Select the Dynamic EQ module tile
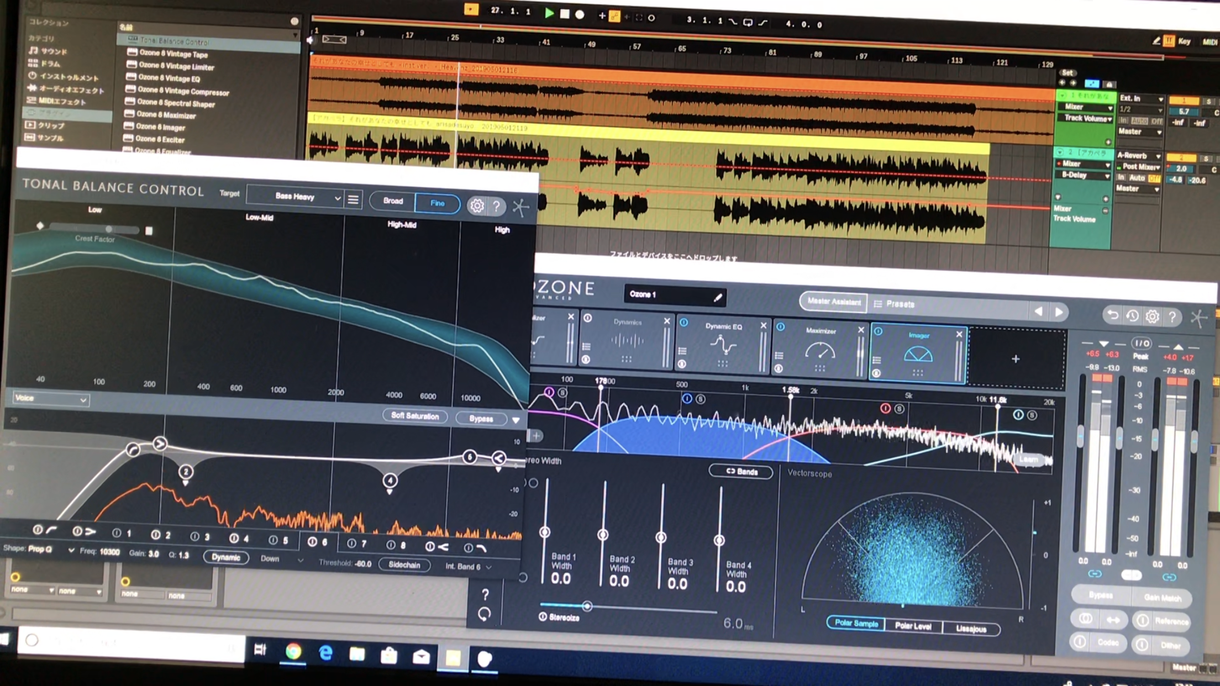Viewport: 1220px width, 686px height. click(723, 344)
